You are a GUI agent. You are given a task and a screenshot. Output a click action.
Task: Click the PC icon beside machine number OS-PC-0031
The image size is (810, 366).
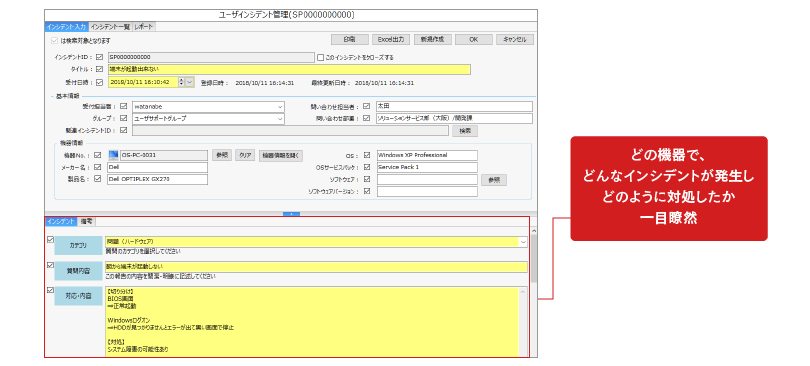pyautogui.click(x=113, y=155)
